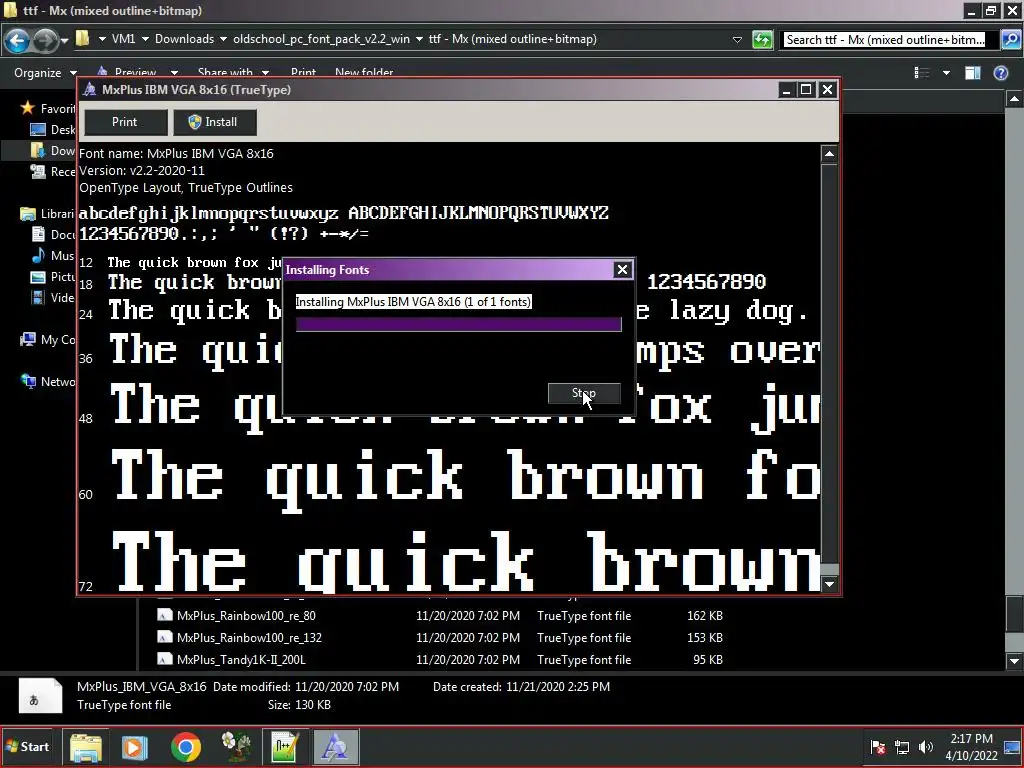
Task: Open the Organize menu dropdown
Action: coord(45,72)
